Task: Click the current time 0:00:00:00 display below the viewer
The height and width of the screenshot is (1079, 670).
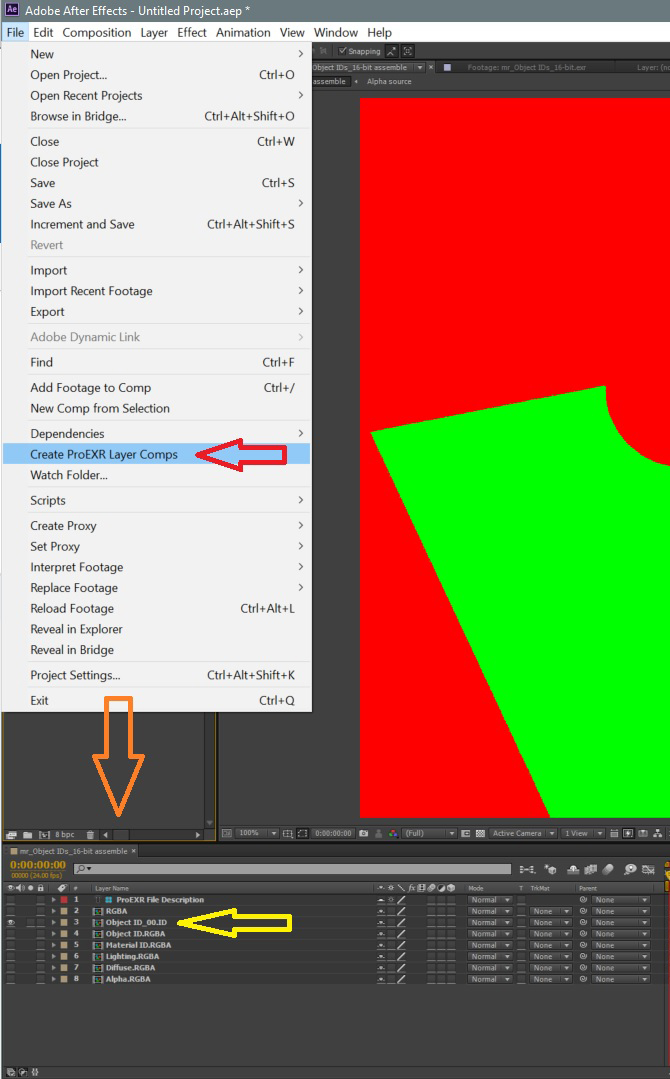Action: point(333,833)
